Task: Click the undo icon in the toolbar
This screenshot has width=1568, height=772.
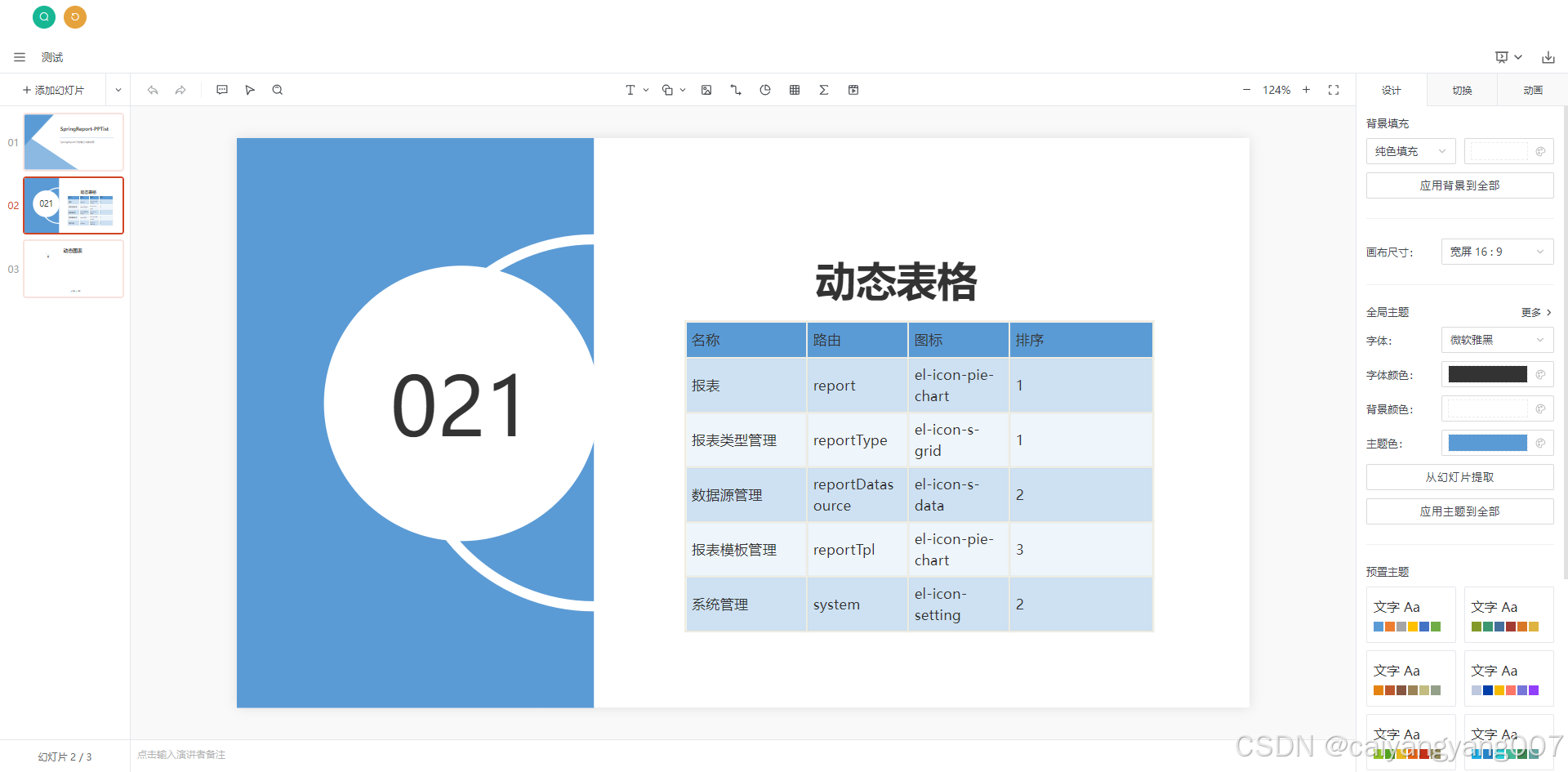Action: [153, 90]
